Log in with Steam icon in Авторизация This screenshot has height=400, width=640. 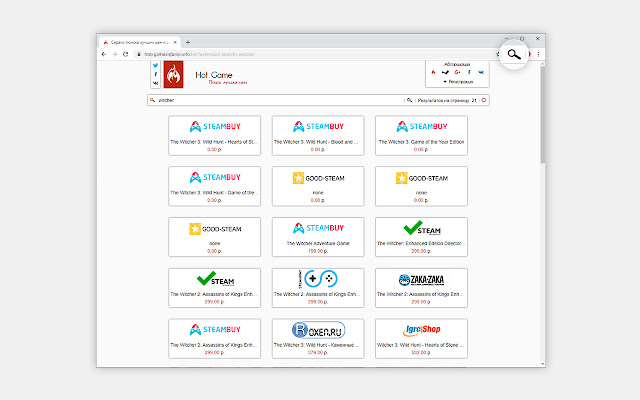coord(445,72)
